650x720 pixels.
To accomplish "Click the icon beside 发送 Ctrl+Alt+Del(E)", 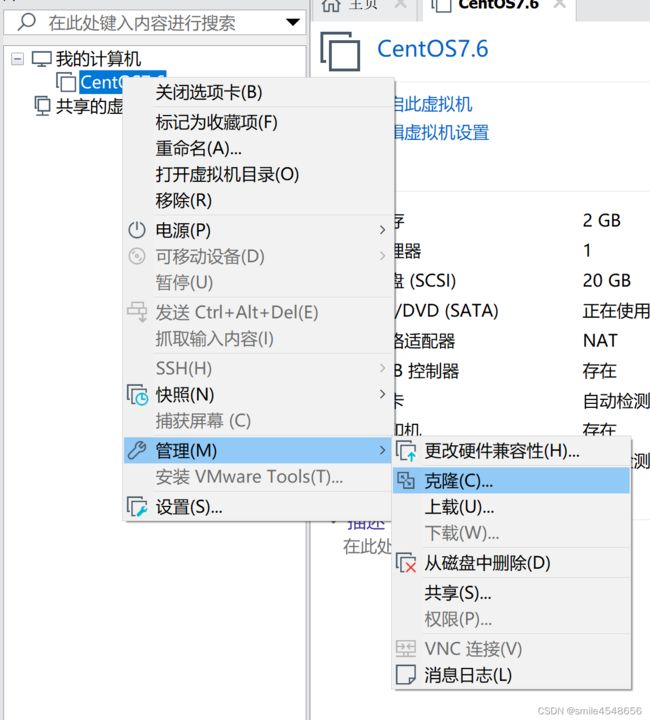I will (x=137, y=312).
